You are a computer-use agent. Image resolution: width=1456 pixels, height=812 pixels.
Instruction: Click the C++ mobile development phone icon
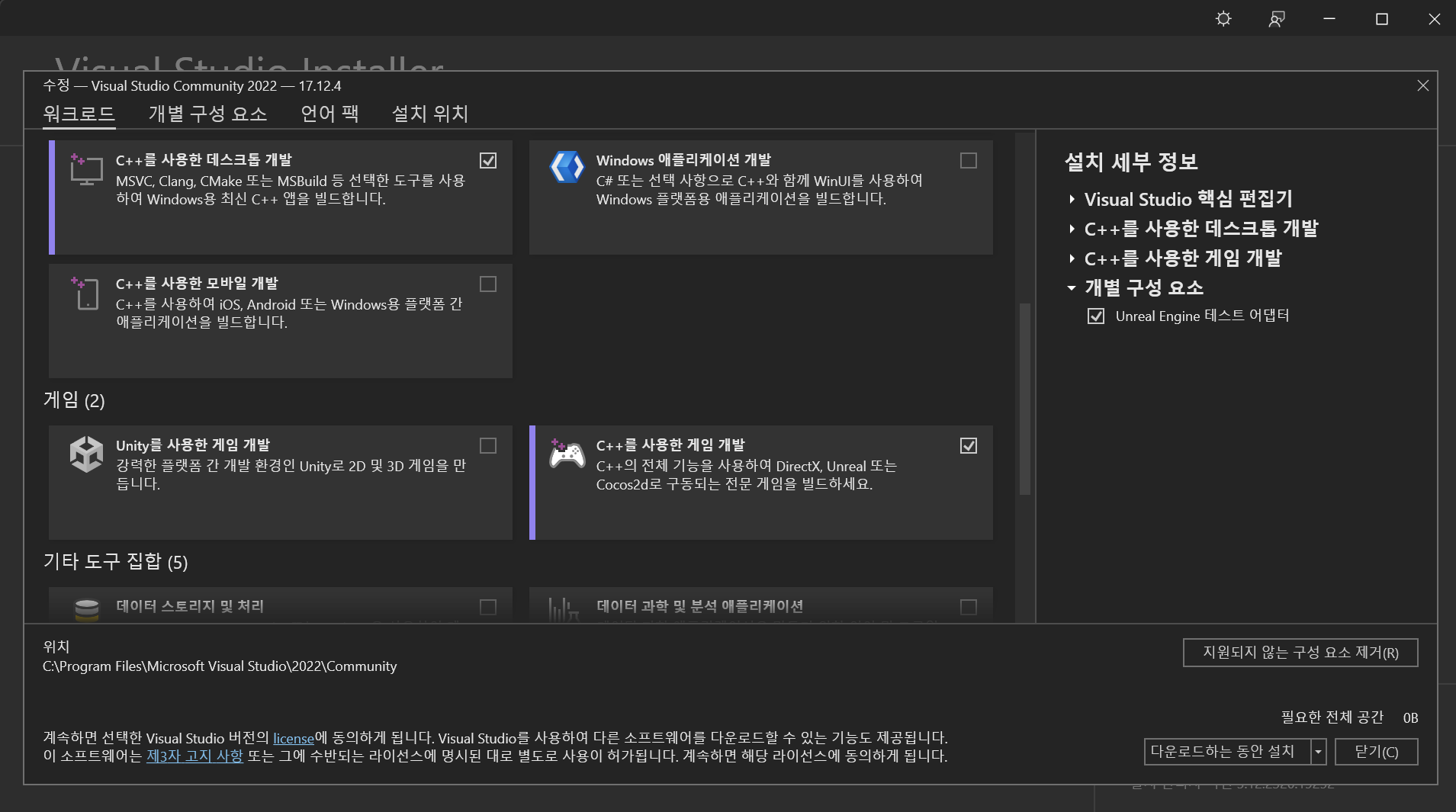pyautogui.click(x=86, y=294)
